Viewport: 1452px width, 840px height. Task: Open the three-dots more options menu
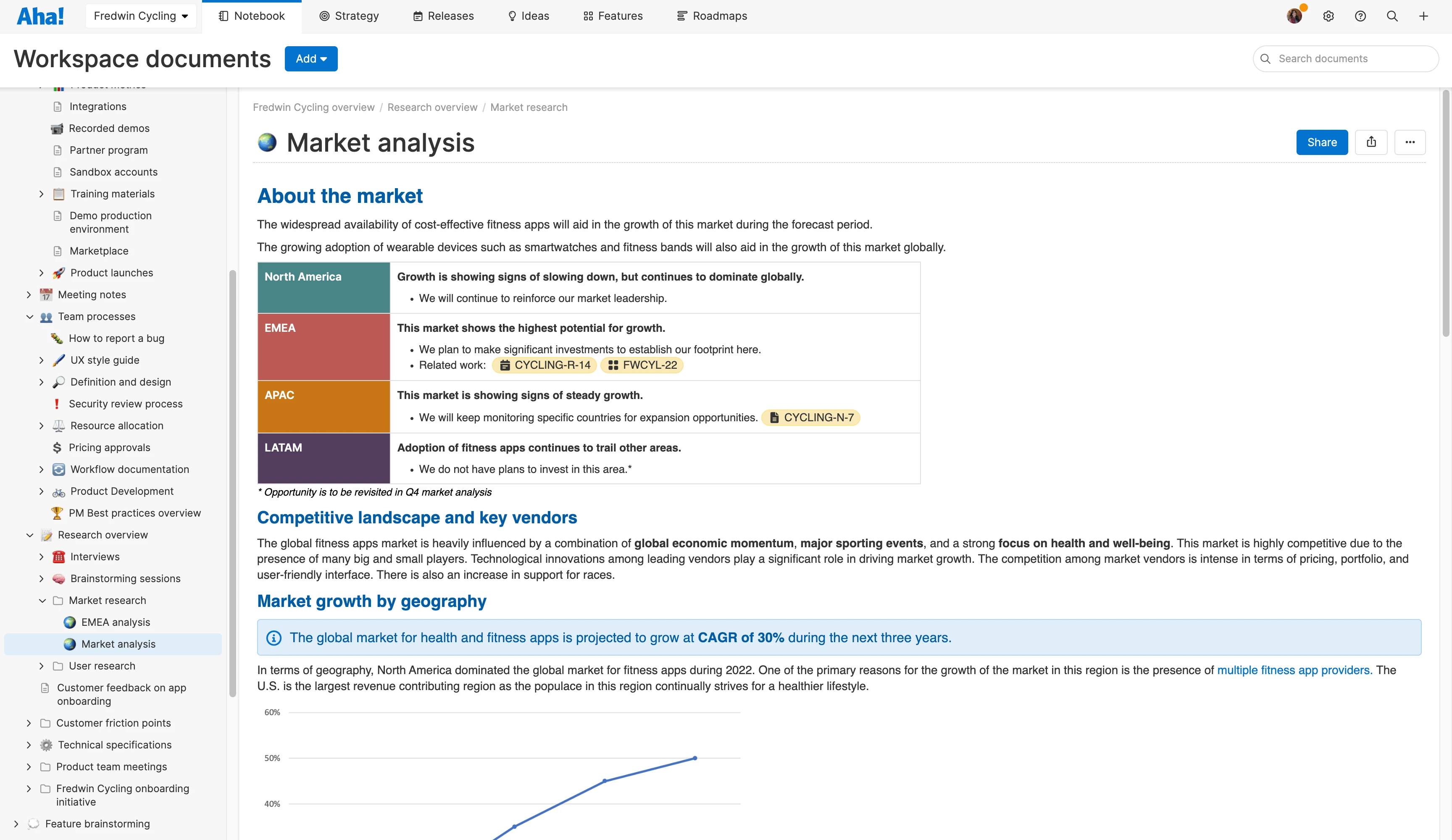[1410, 142]
